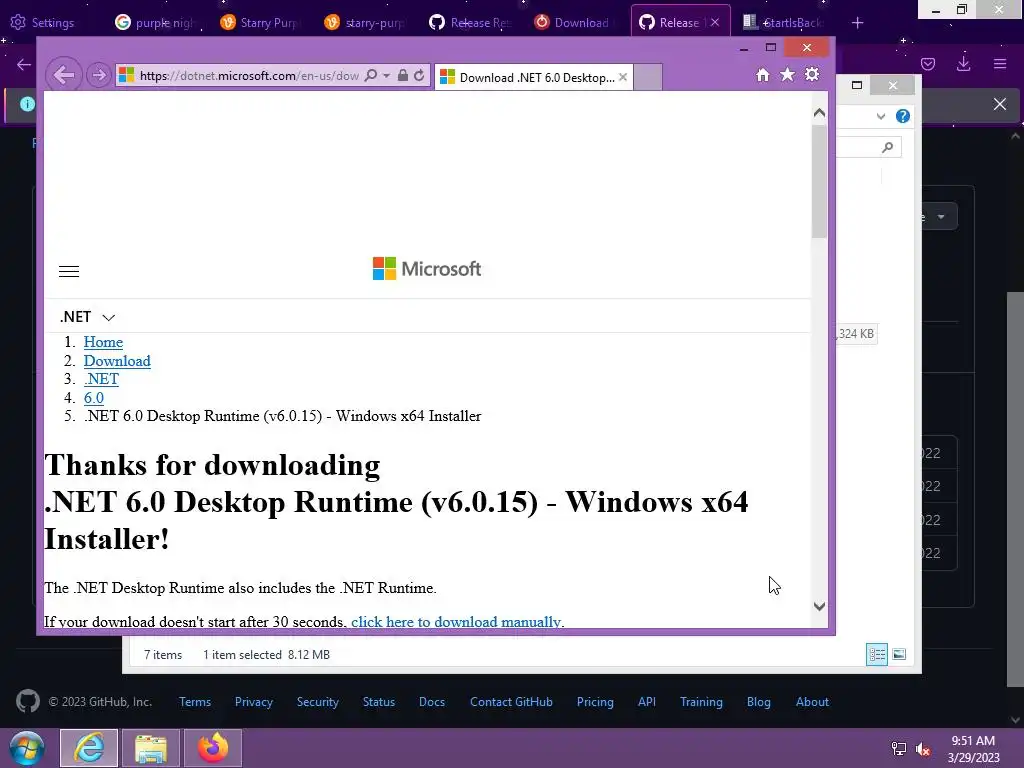Go back in Internet Explorer

point(63,75)
